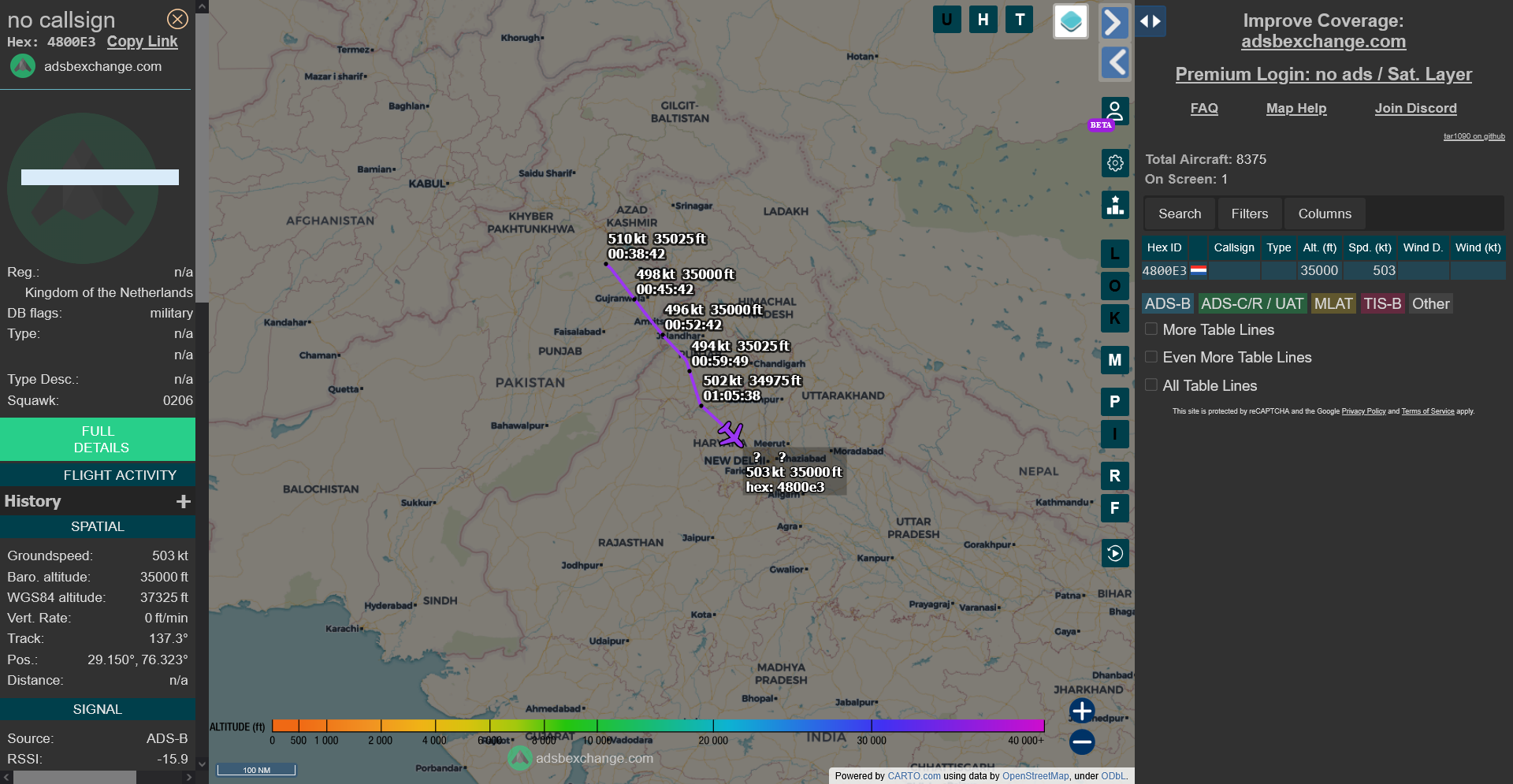
Task: Toggle the ADS-C/R / UAT source filter
Action: pos(1252,303)
